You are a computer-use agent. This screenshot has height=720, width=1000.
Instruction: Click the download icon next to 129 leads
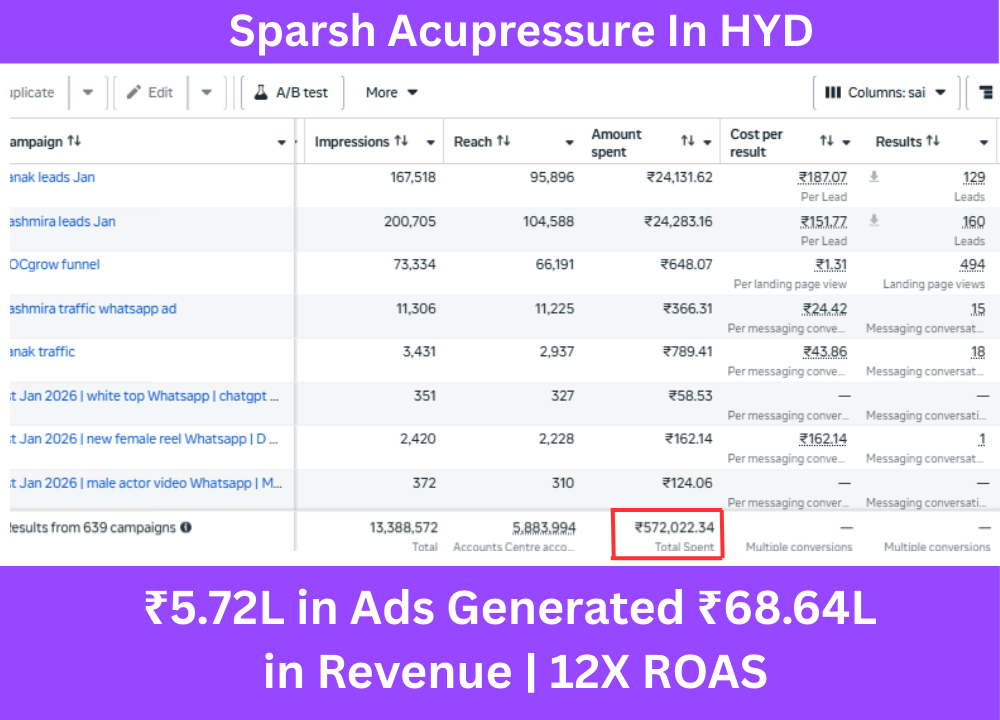[x=873, y=177]
